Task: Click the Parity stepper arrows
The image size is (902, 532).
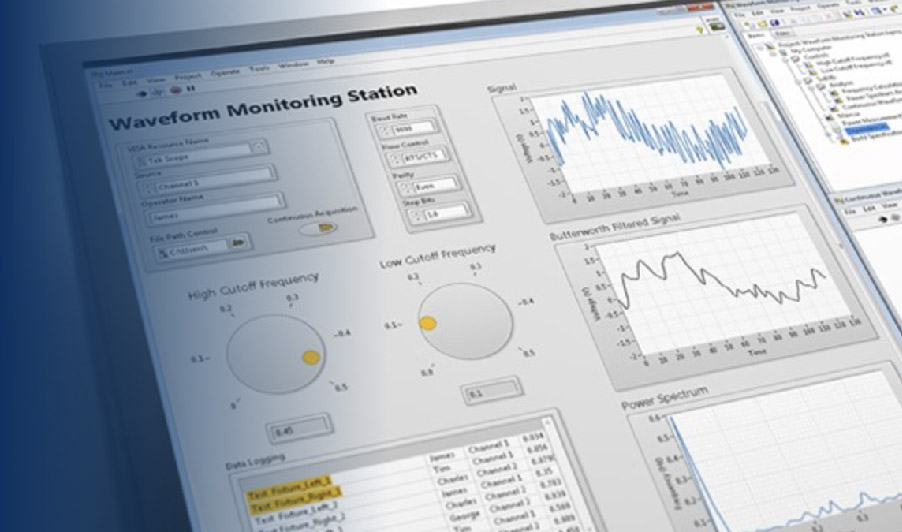Action: point(406,187)
